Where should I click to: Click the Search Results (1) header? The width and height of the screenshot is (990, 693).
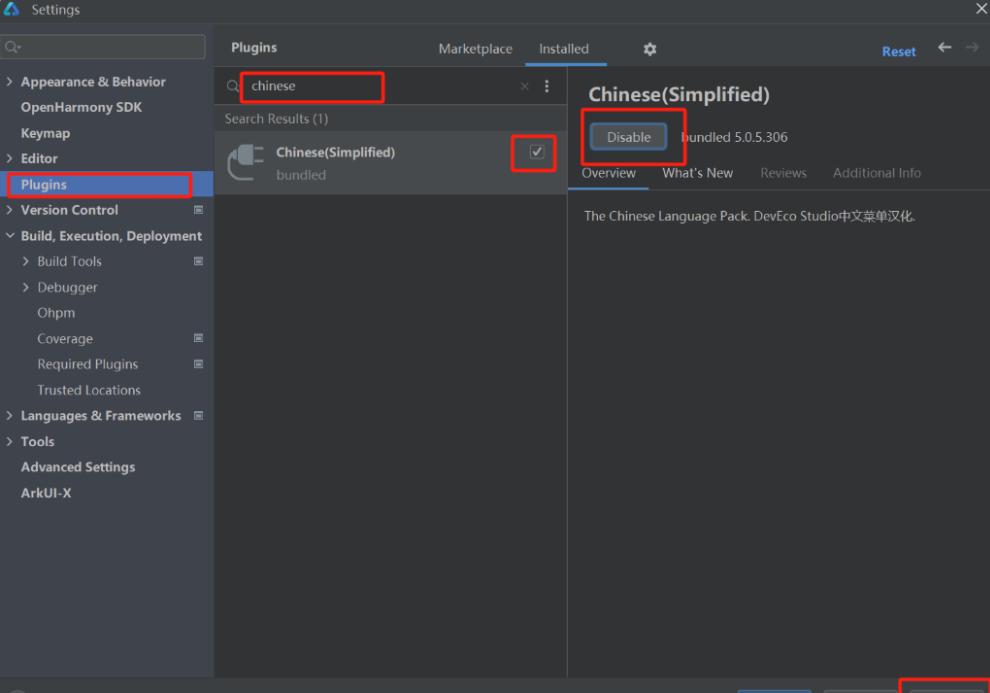click(277, 119)
